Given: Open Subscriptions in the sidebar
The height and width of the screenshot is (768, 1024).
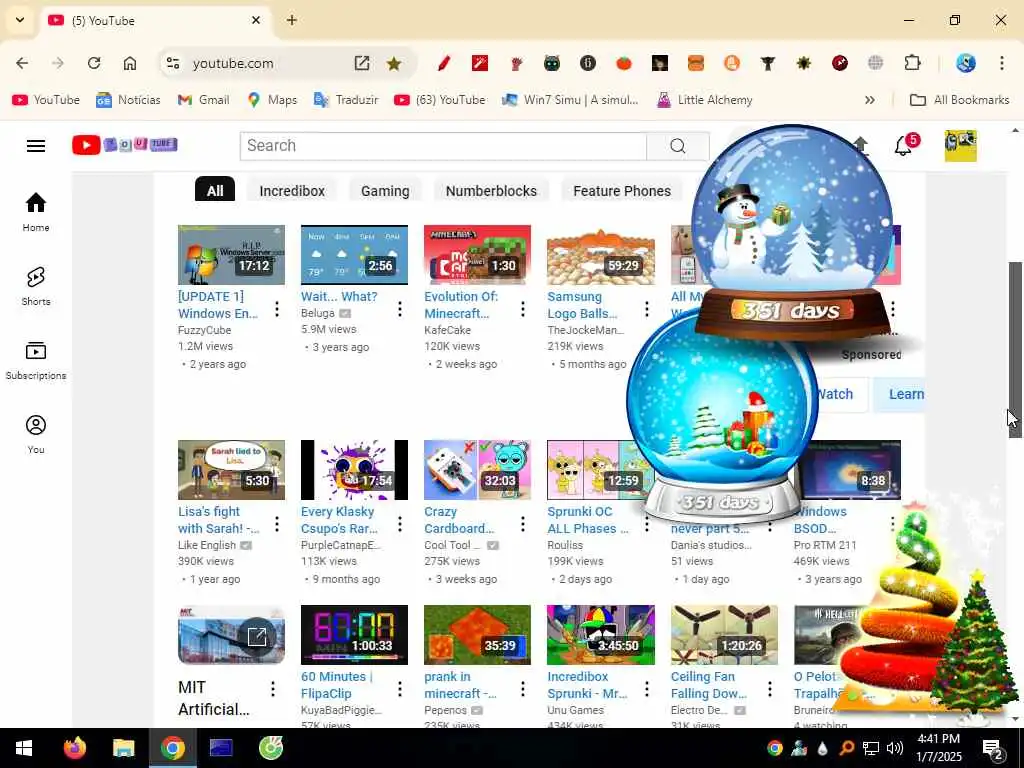Looking at the screenshot, I should point(36,360).
